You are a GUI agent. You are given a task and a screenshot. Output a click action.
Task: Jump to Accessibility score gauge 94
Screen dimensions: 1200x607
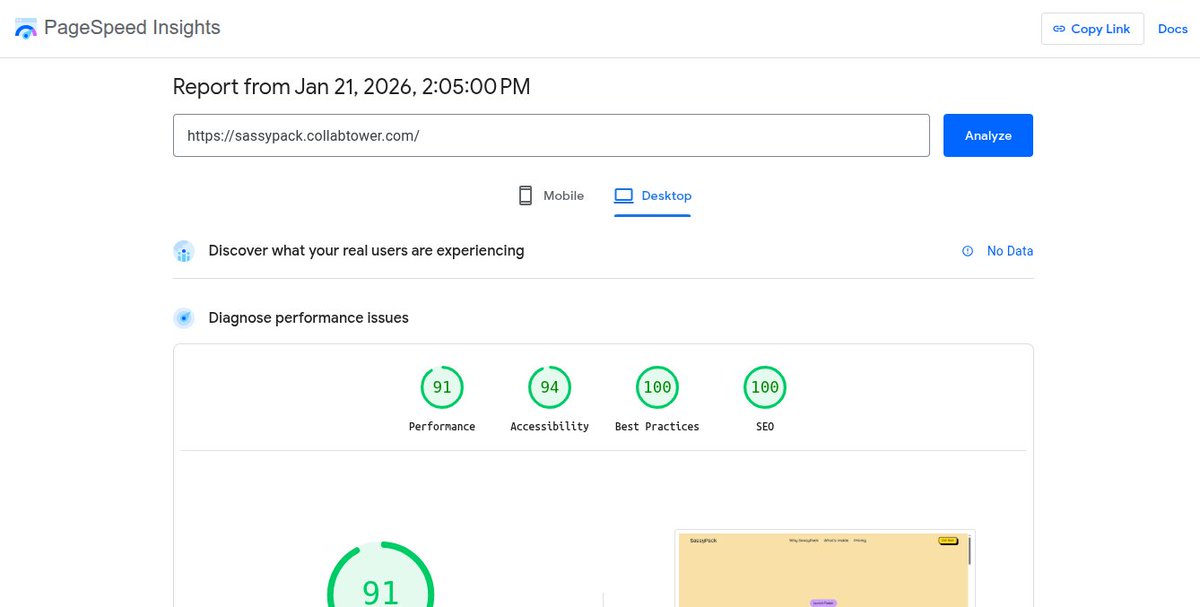click(549, 387)
